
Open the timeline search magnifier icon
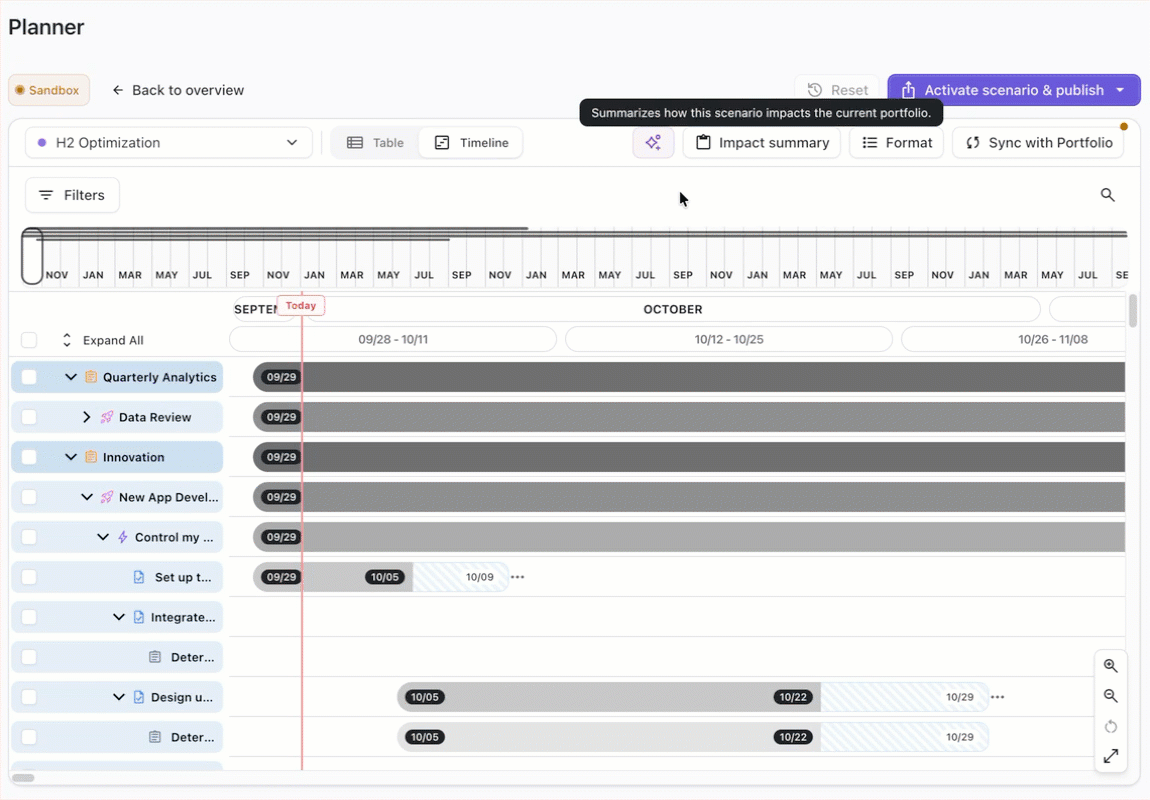1107,195
